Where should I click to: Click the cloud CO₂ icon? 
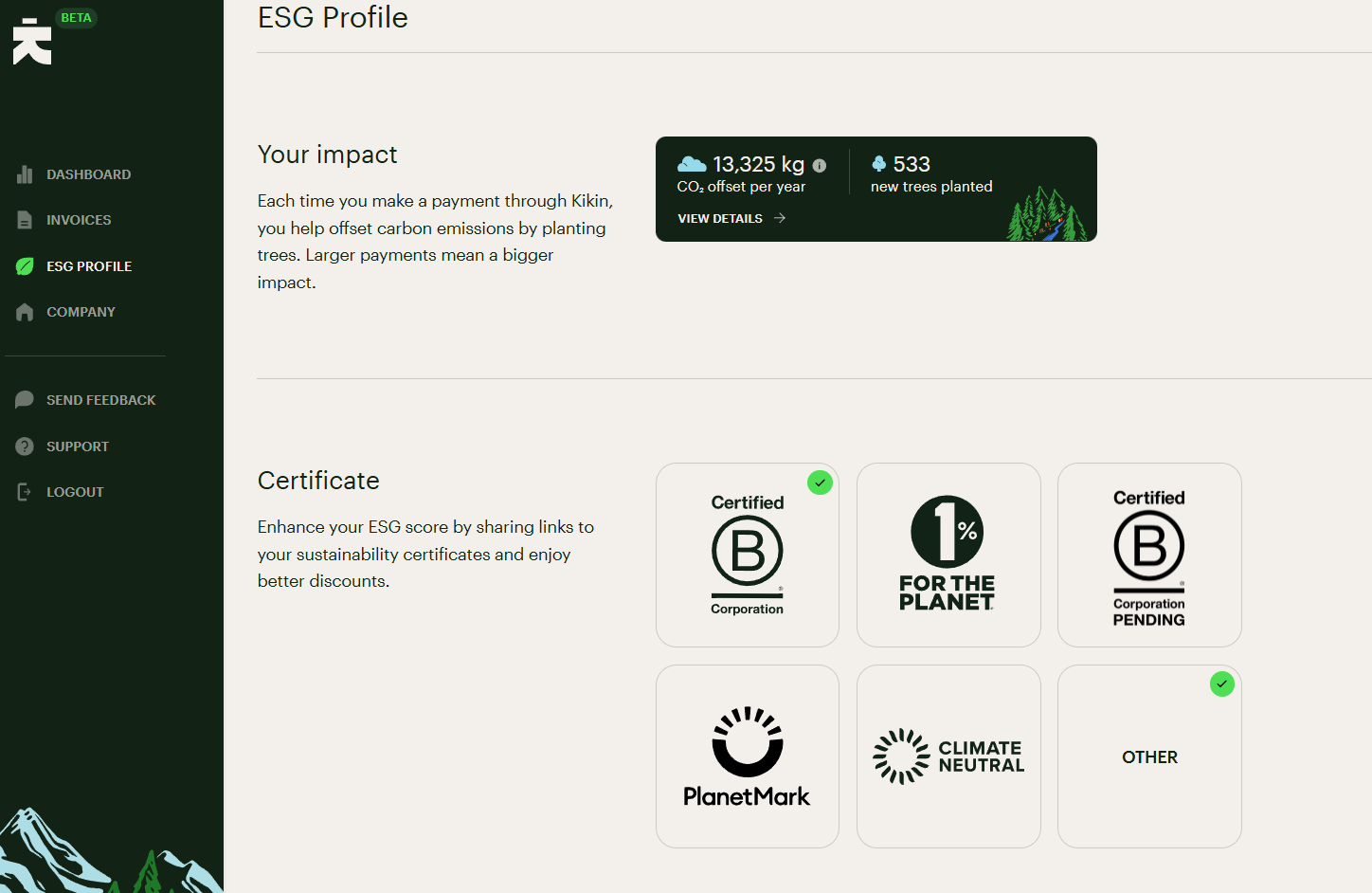pyautogui.click(x=692, y=165)
